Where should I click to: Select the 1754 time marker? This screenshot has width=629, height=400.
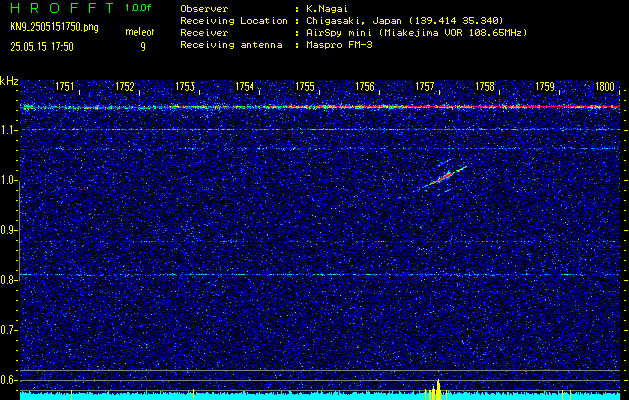pyautogui.click(x=245, y=86)
